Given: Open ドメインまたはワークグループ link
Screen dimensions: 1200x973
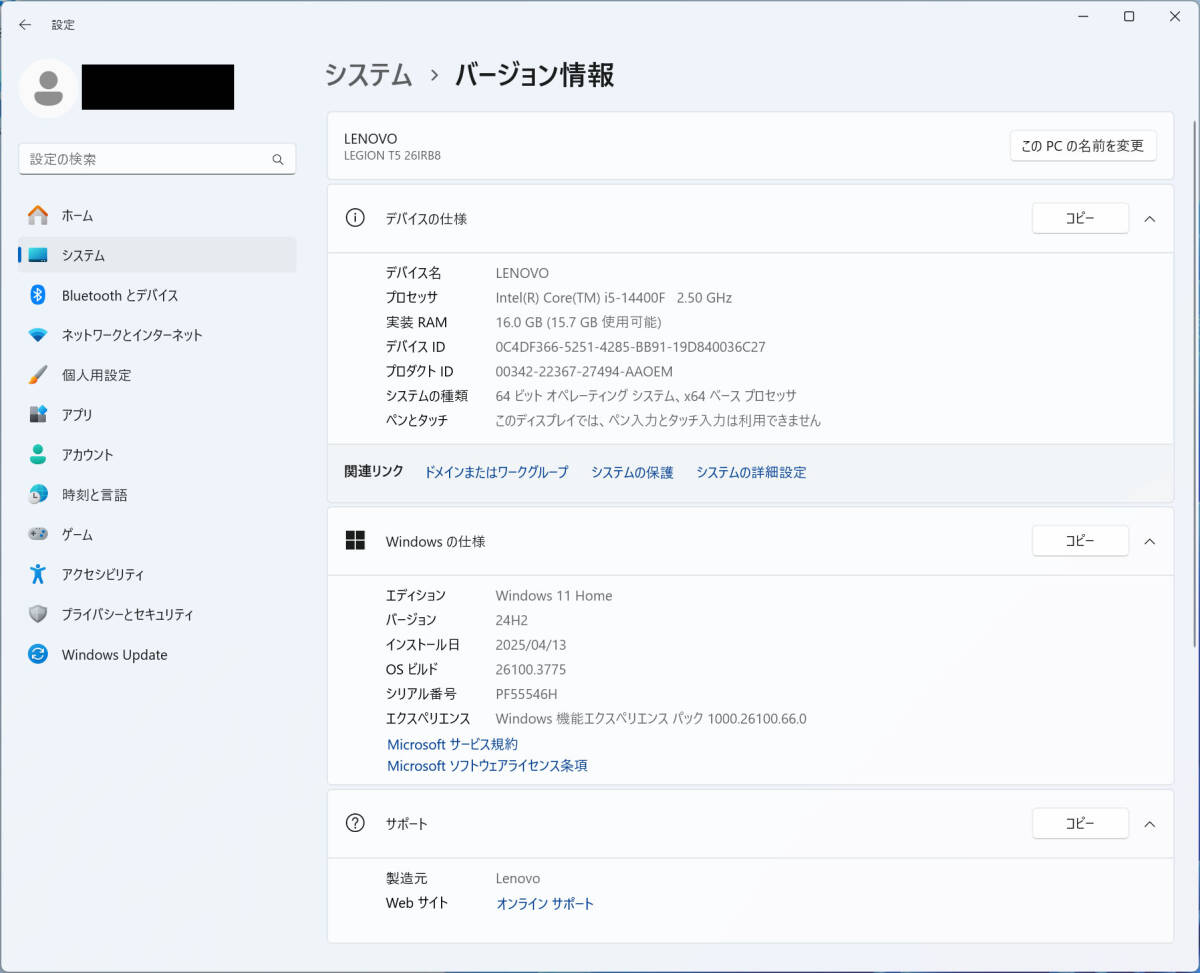Looking at the screenshot, I should 496,472.
